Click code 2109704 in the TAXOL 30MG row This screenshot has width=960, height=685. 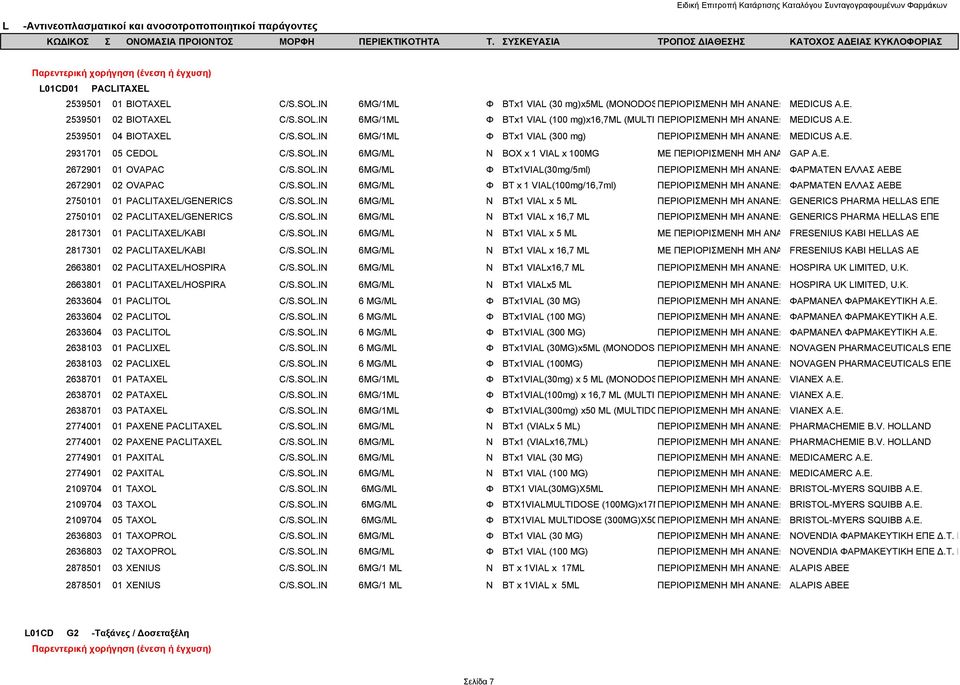(83, 489)
